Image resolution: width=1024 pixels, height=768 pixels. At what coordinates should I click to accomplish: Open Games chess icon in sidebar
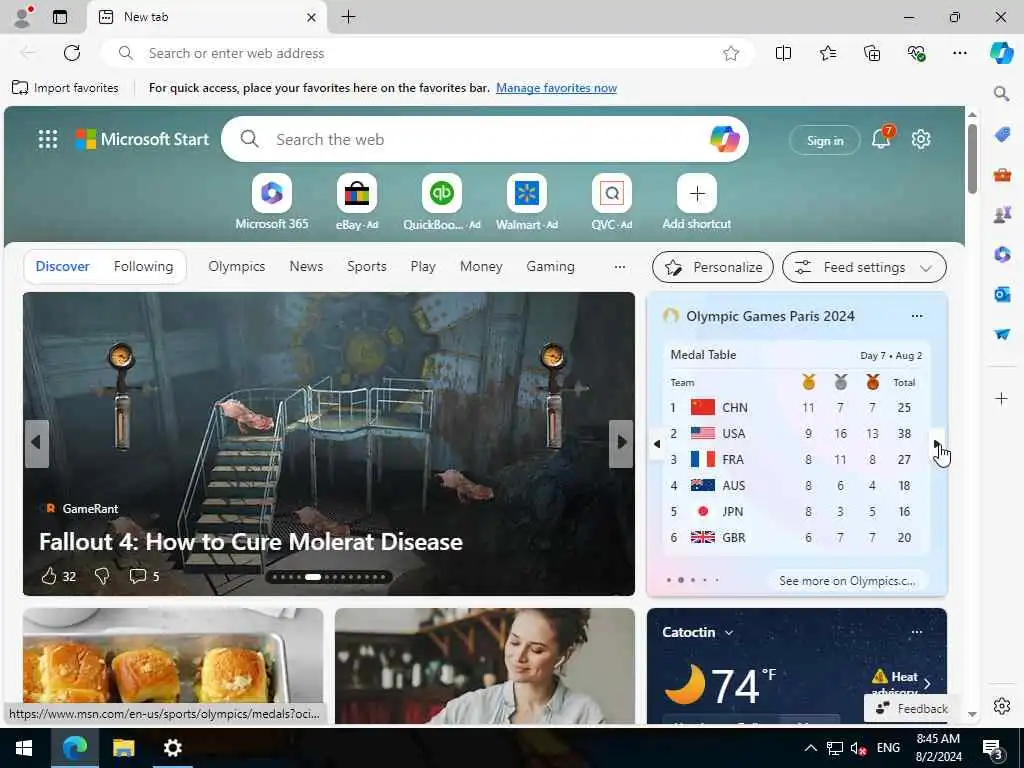[x=1002, y=214]
